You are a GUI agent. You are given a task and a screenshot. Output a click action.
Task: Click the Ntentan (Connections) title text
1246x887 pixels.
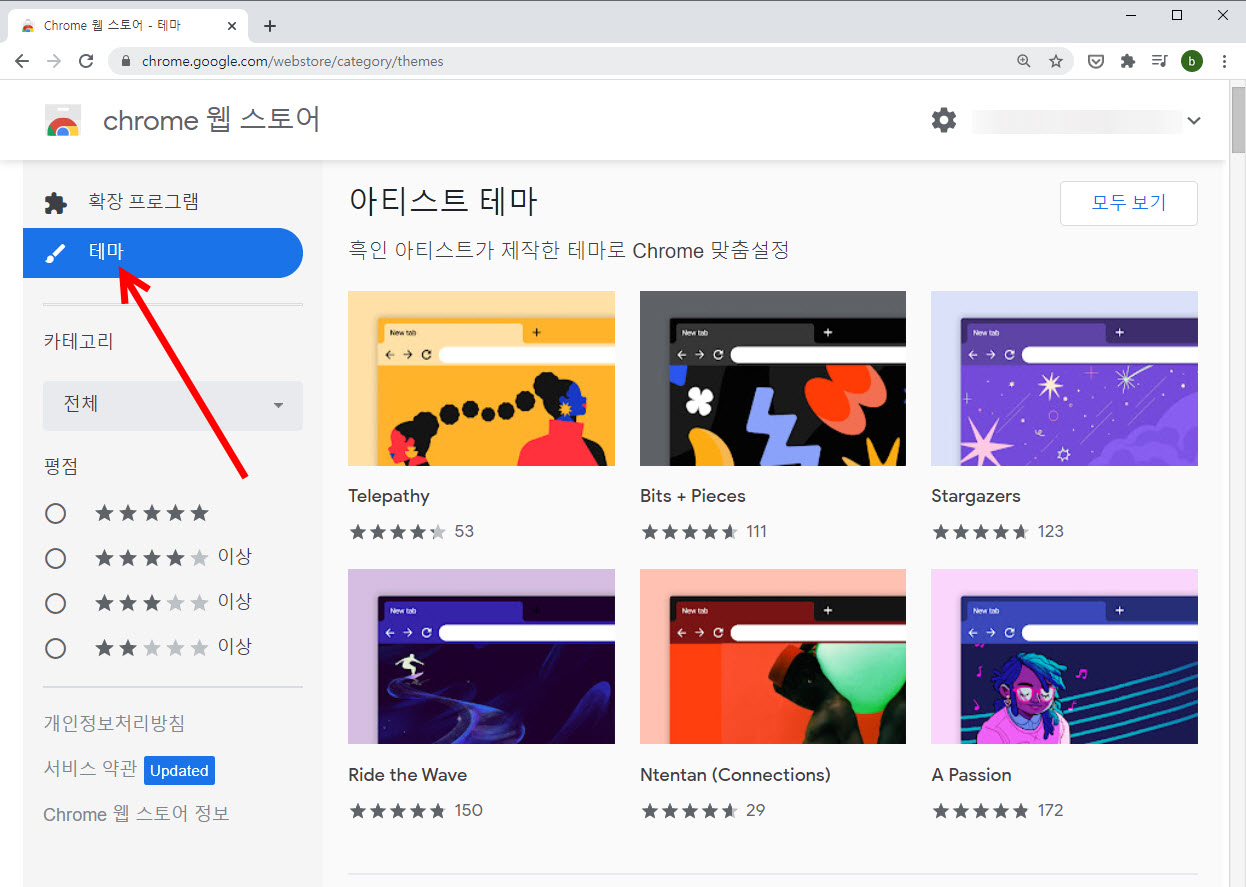coord(735,775)
